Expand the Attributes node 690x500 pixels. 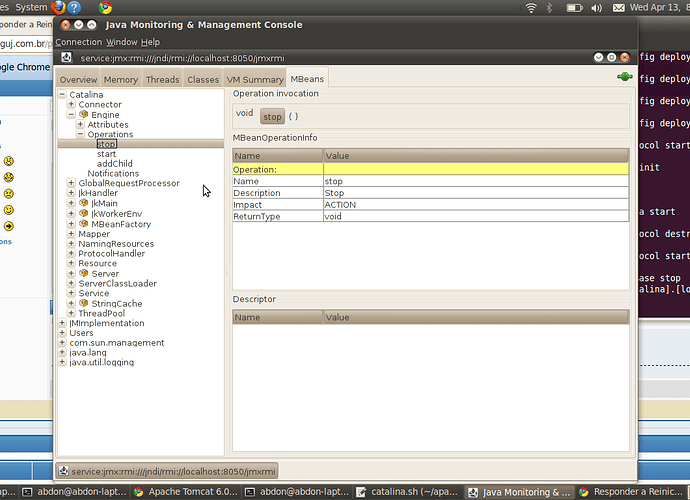[81, 124]
